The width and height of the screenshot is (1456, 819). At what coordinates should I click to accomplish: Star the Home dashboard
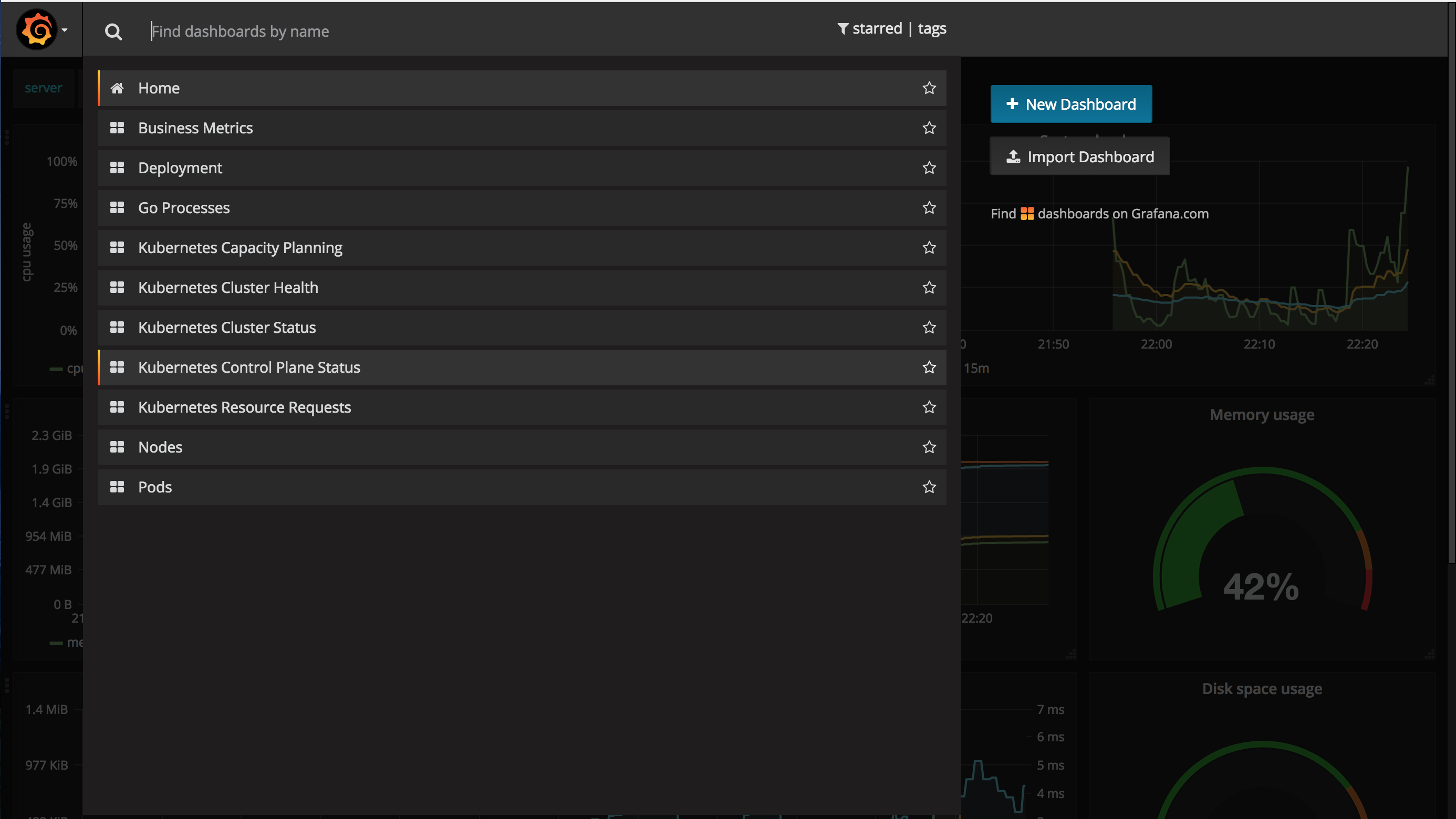tap(929, 88)
